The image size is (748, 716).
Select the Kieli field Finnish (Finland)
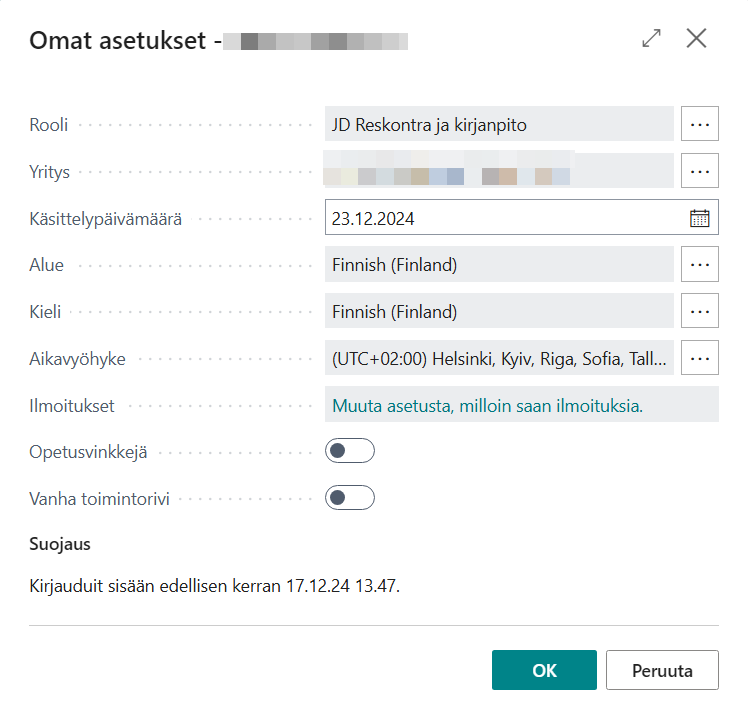click(x=499, y=311)
